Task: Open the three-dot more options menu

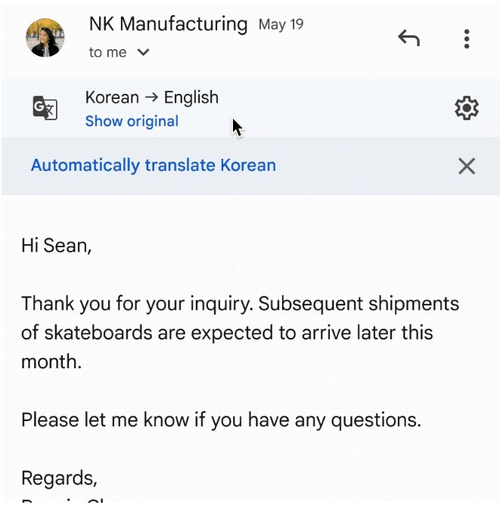Action: coord(467,39)
